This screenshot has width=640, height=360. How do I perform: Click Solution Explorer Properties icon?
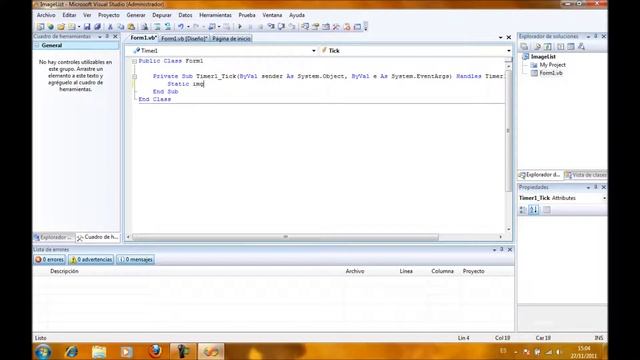(x=524, y=47)
